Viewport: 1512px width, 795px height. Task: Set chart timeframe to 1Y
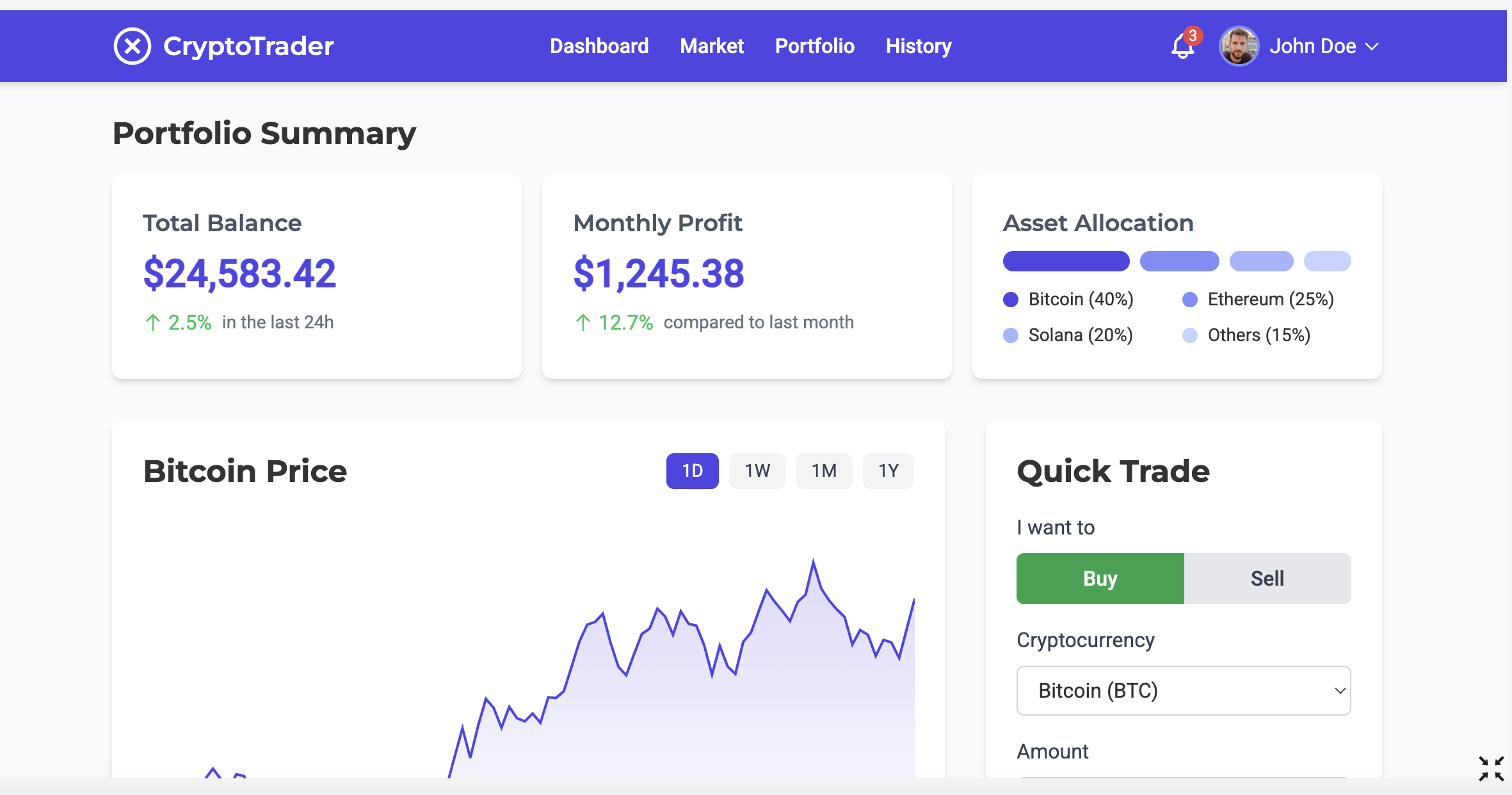click(888, 471)
